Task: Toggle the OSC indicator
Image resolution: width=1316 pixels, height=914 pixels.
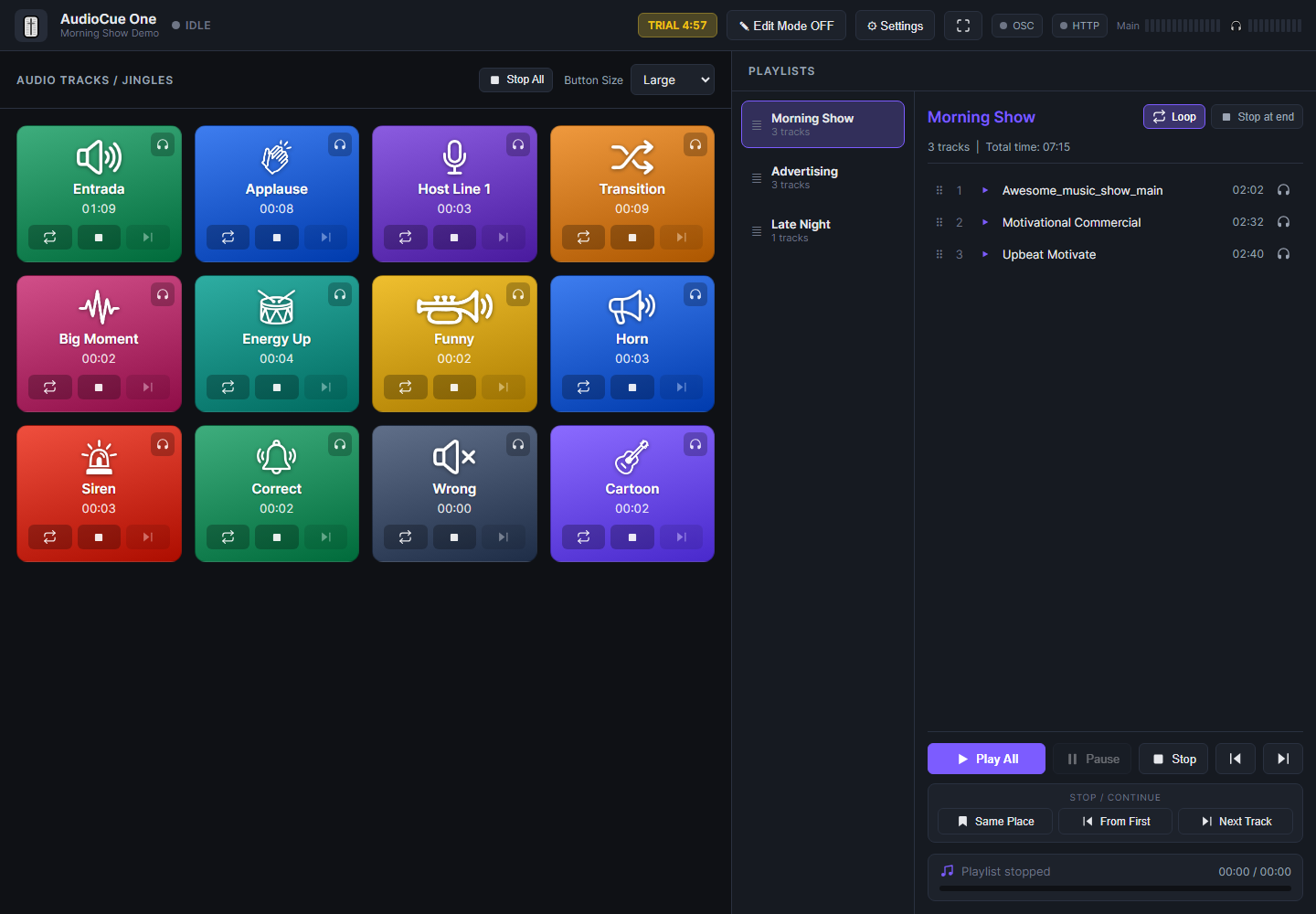Action: [x=1017, y=26]
